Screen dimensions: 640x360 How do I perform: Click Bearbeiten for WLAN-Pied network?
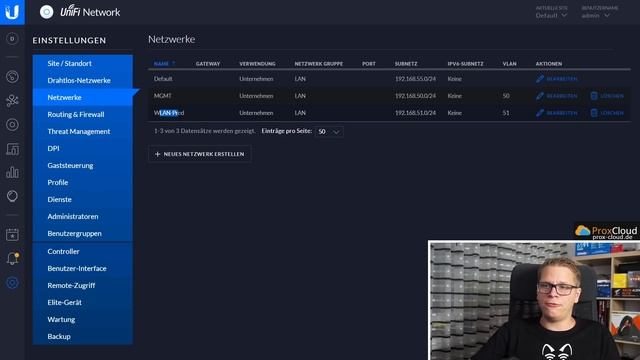tap(557, 113)
